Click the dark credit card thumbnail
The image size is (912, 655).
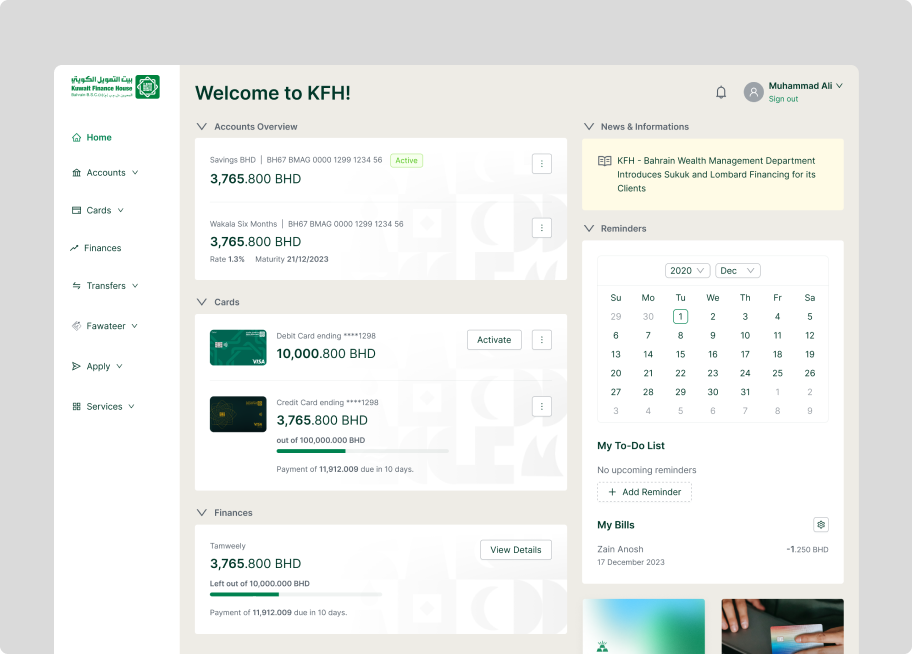coord(238,414)
